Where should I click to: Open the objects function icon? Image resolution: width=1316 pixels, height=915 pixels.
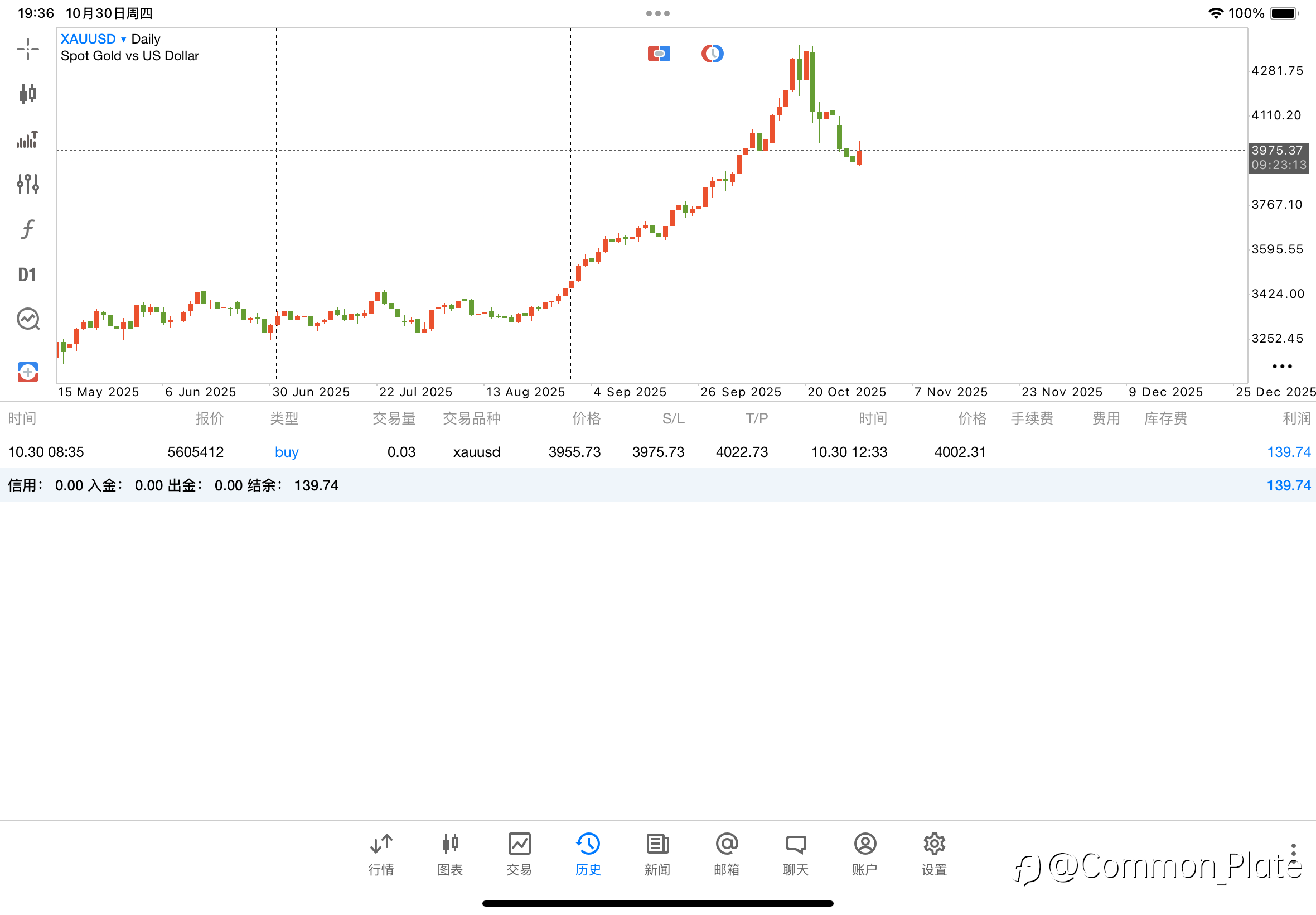[x=27, y=229]
